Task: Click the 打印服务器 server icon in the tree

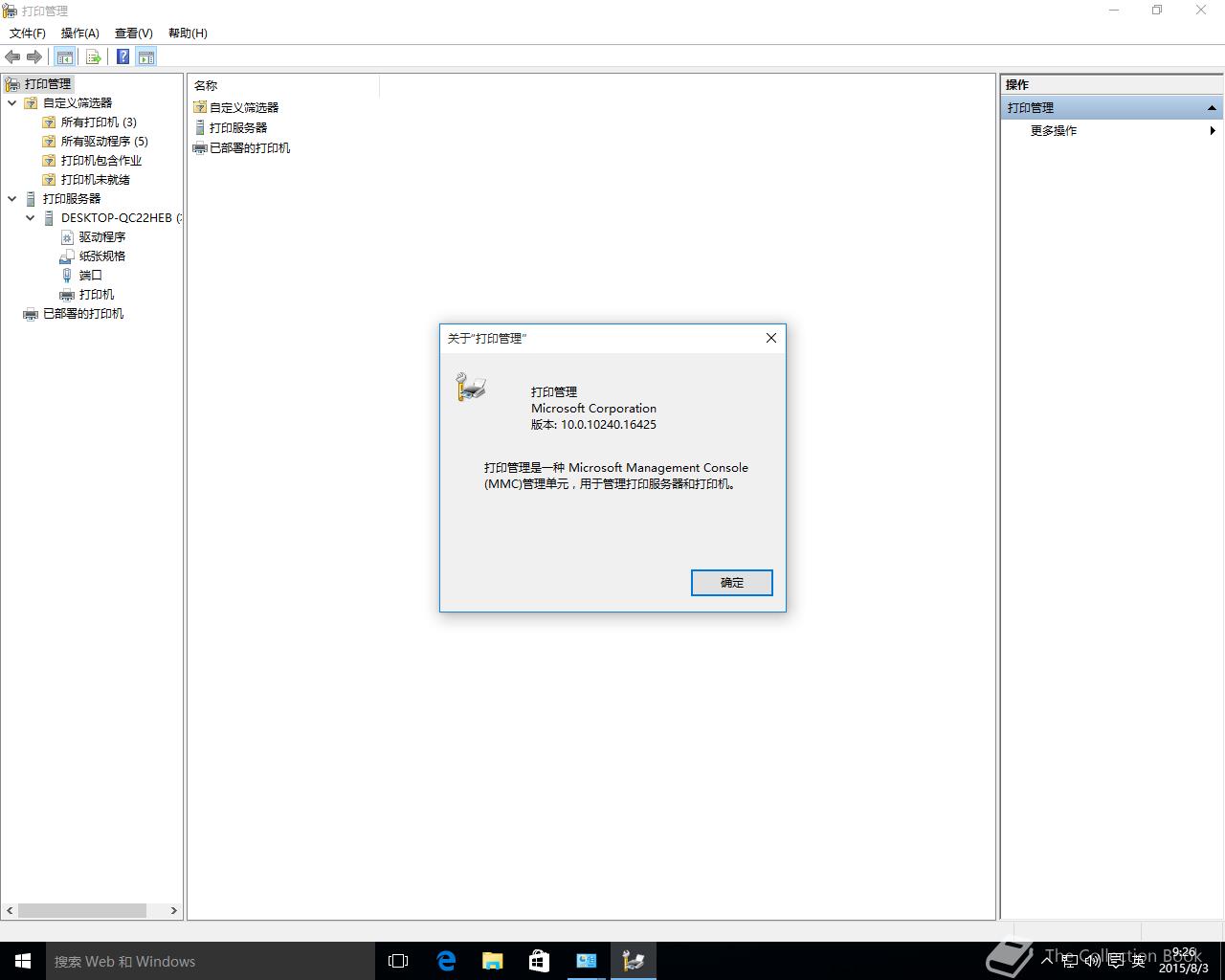Action: coord(31,198)
